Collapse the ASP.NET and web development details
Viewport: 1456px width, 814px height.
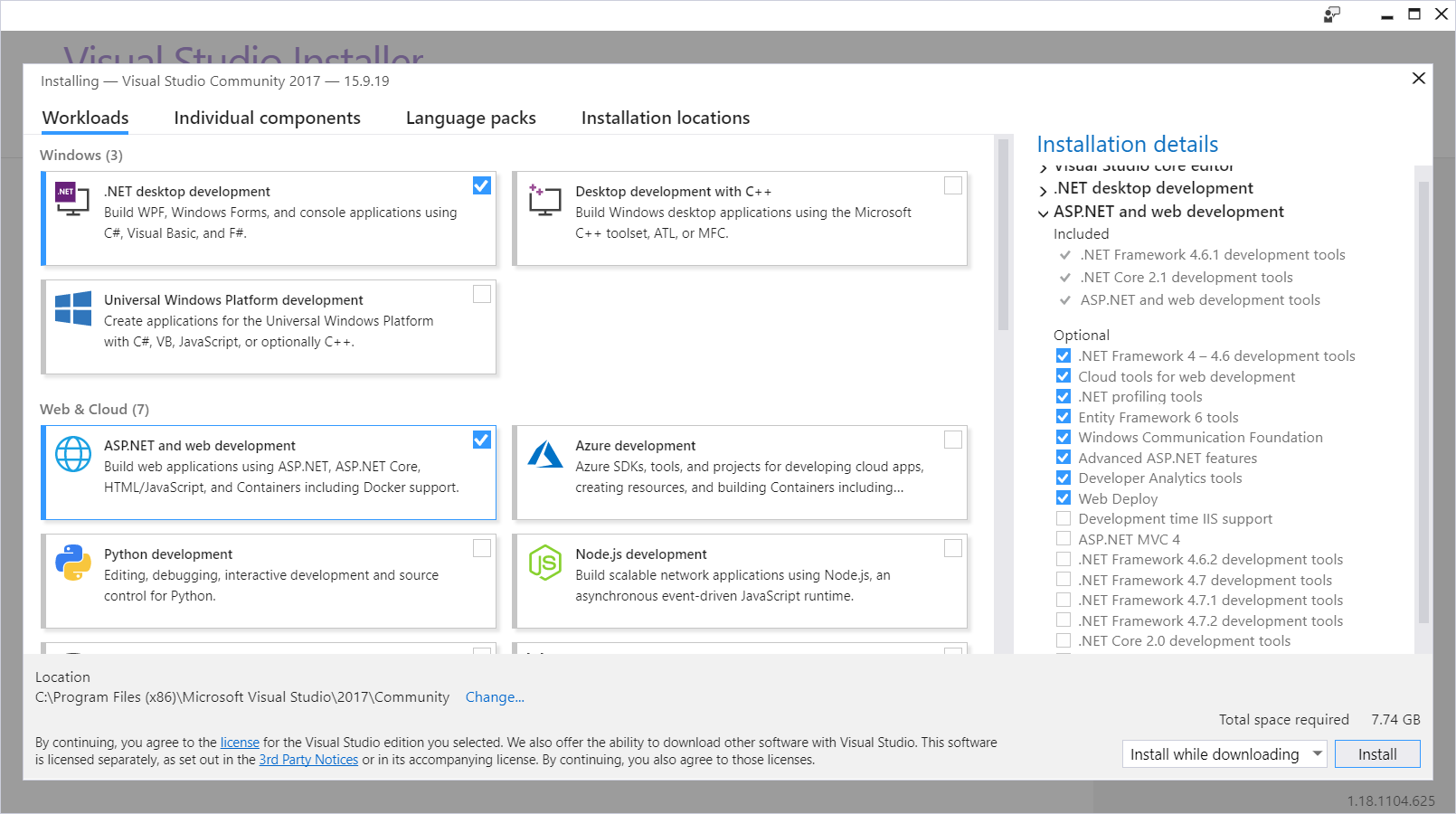tap(1044, 213)
